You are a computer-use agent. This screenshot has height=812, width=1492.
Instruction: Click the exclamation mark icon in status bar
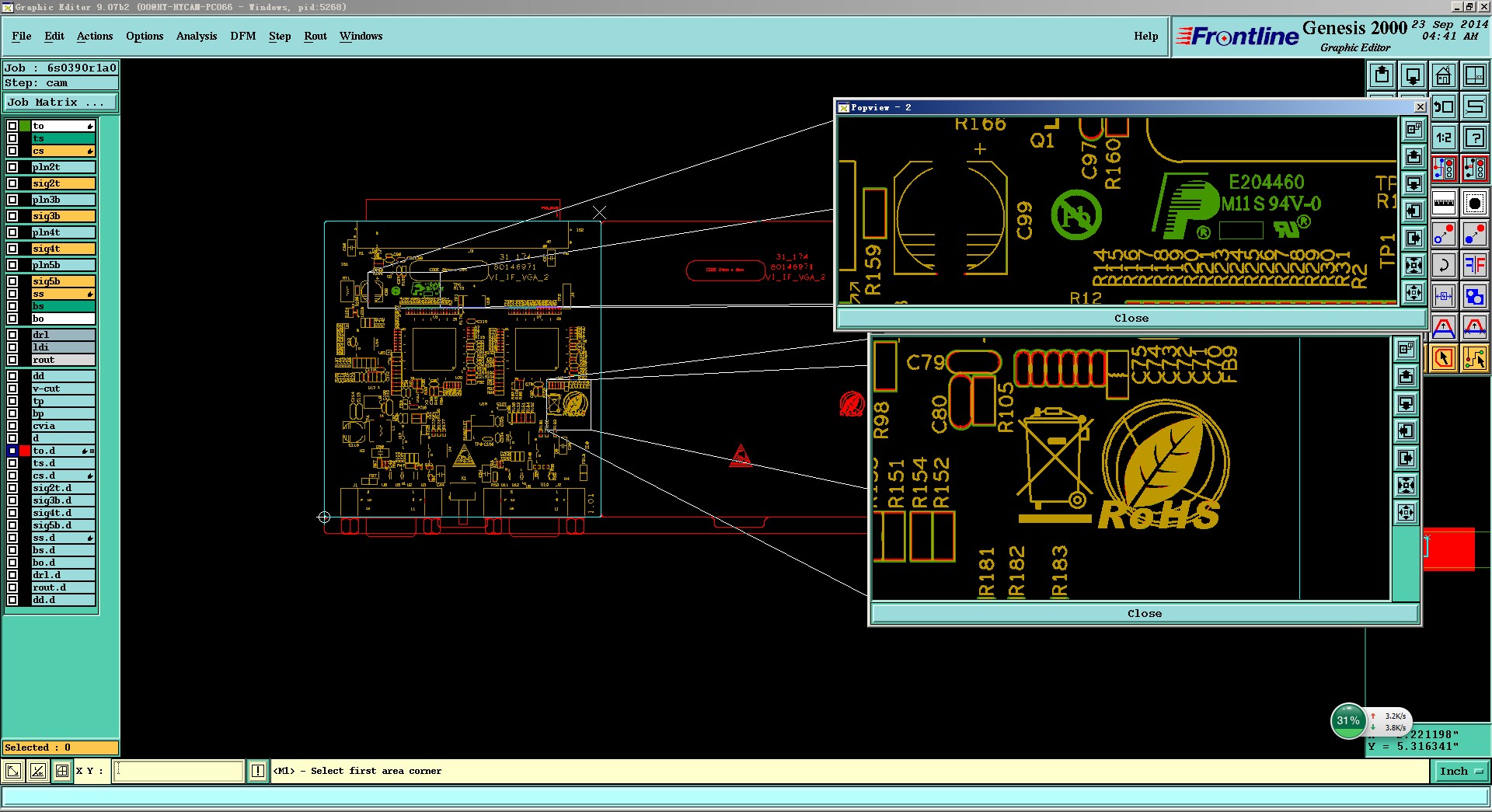pyautogui.click(x=258, y=771)
